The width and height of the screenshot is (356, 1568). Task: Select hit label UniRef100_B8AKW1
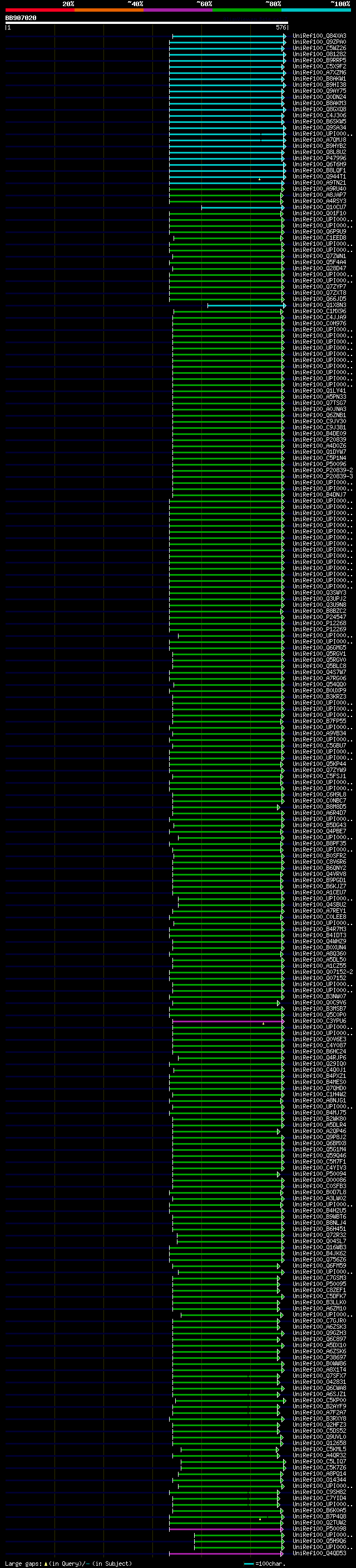tap(319, 78)
